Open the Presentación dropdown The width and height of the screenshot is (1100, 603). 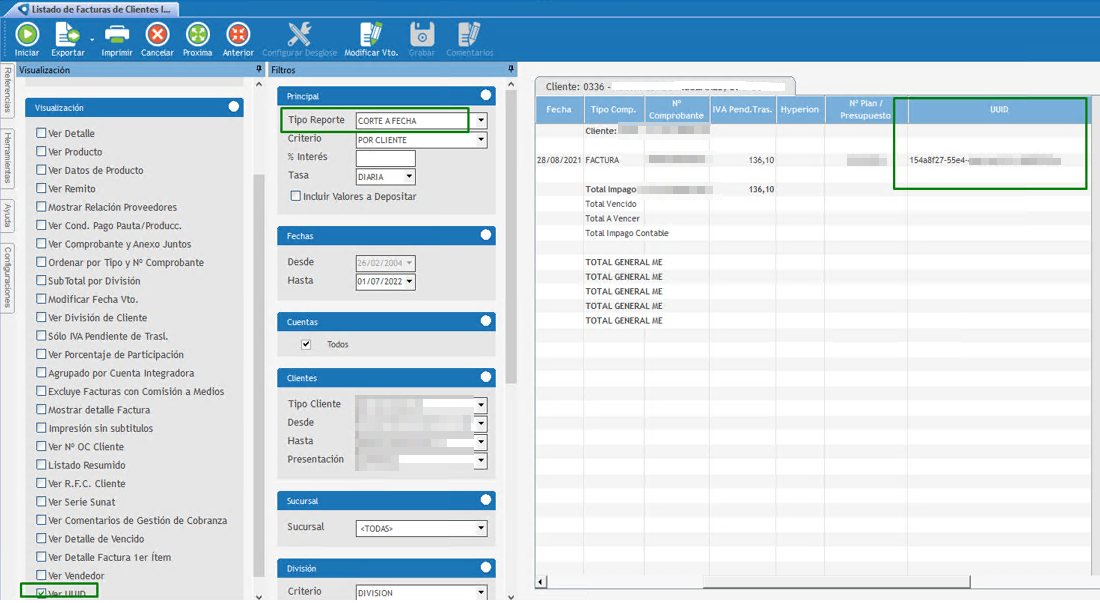click(481, 461)
